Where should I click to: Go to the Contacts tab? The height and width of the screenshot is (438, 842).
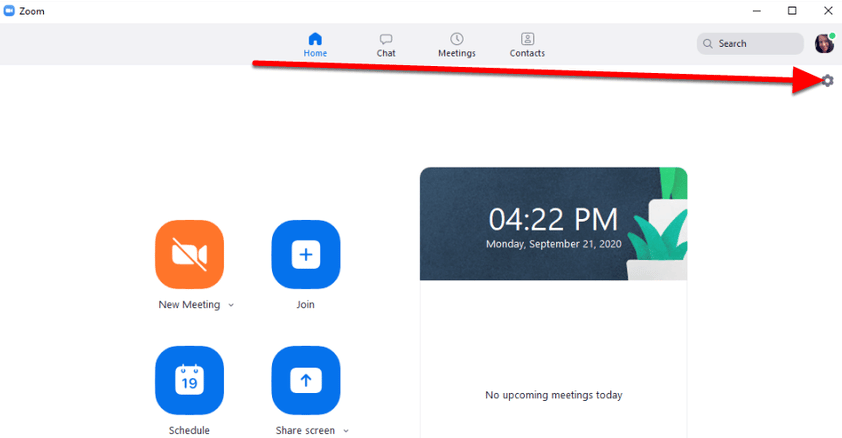point(527,45)
